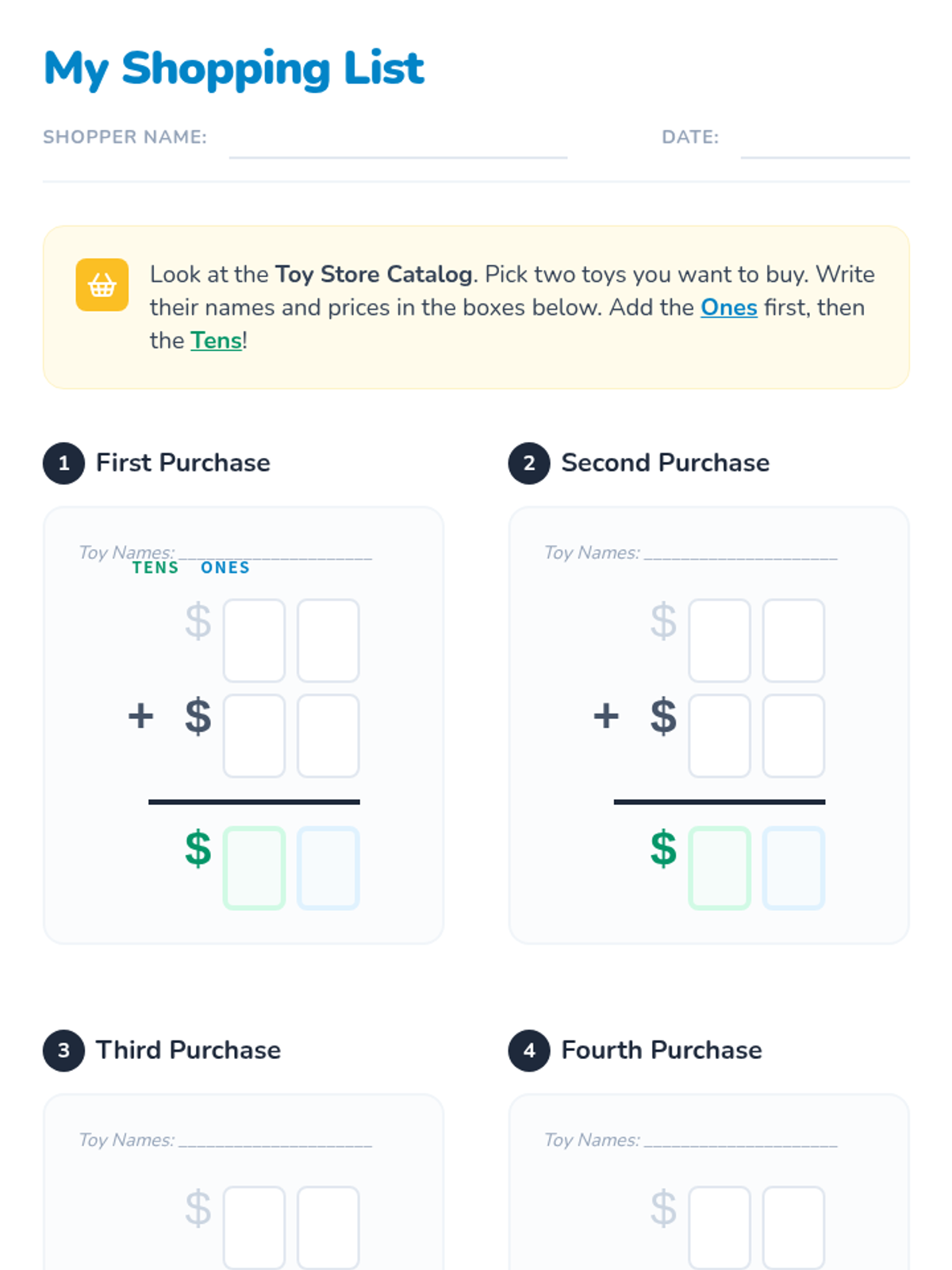Select Second Purchase top ones digit box
This screenshot has height=1270, width=952.
pos(793,641)
